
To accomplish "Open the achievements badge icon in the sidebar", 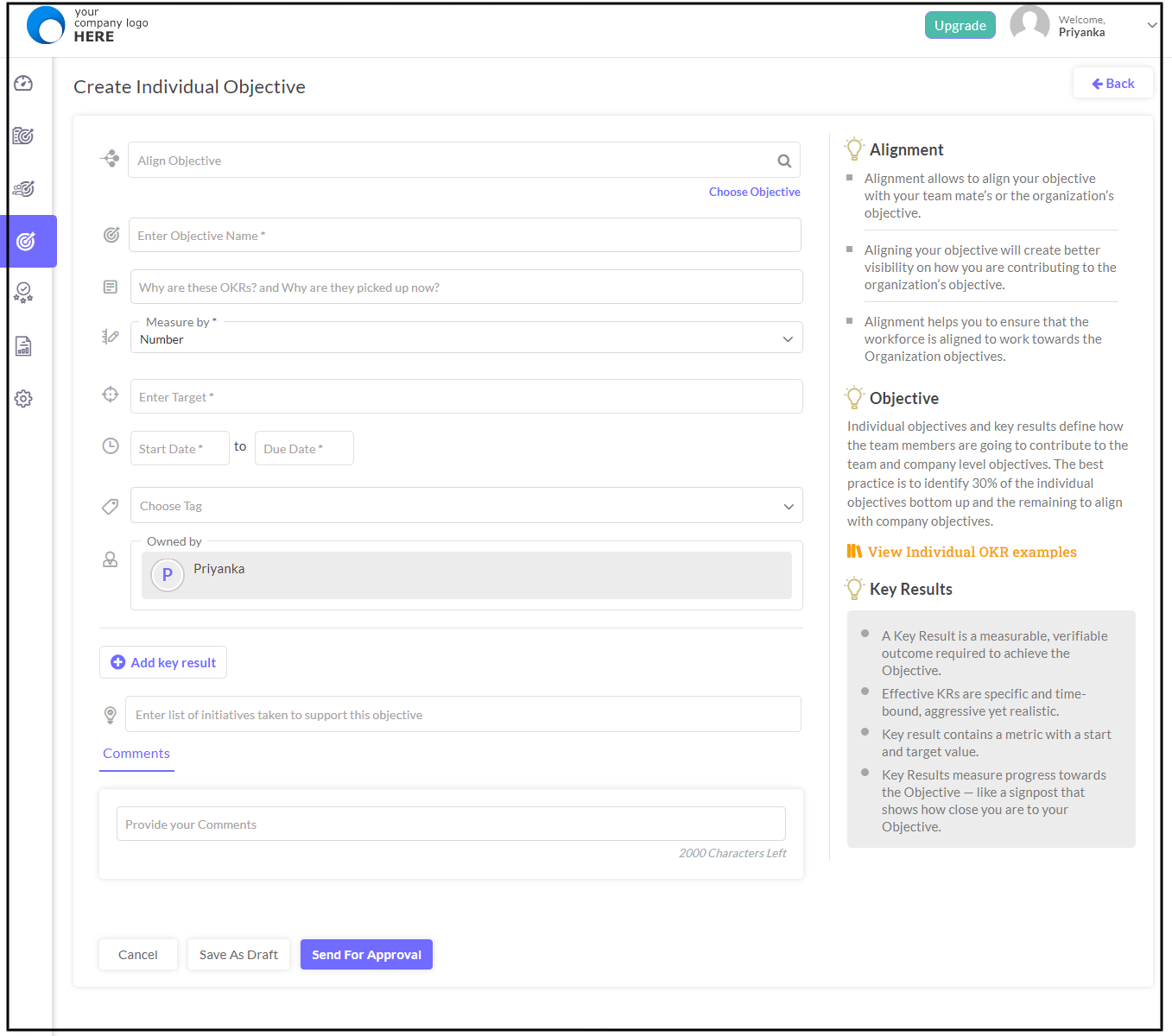I will pyautogui.click(x=22, y=293).
